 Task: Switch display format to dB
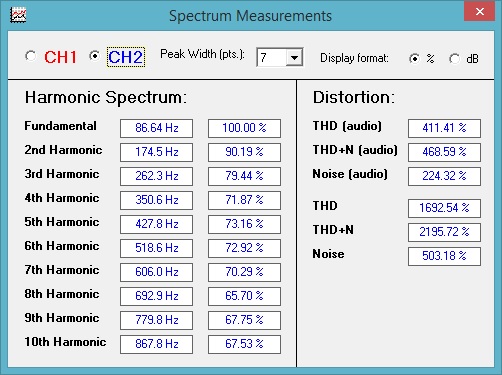tap(455, 59)
